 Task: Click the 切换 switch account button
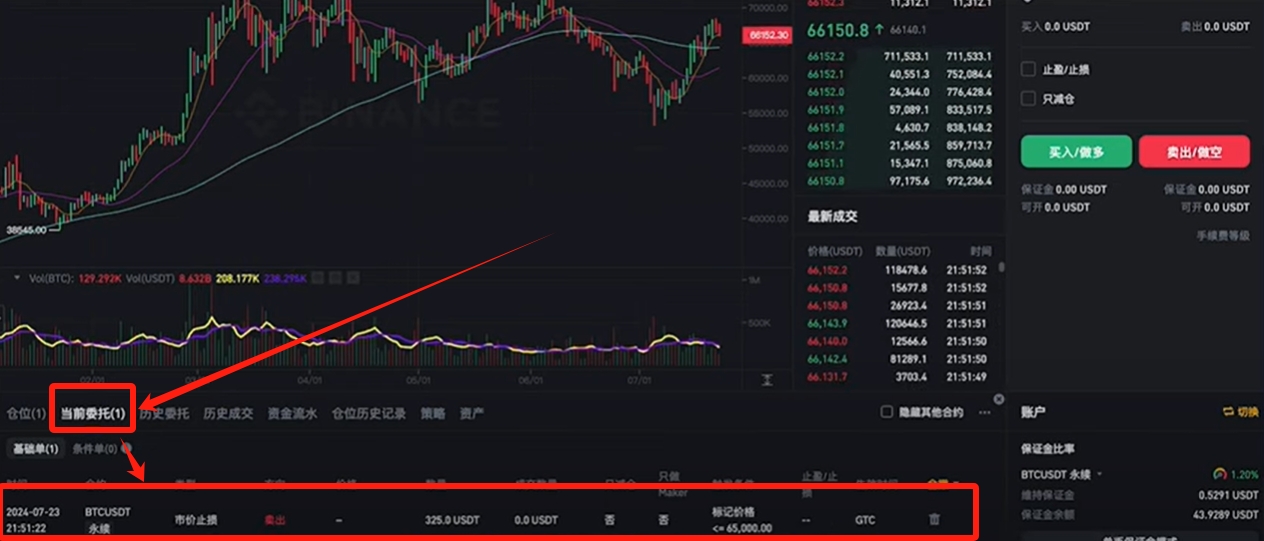pyautogui.click(x=1241, y=412)
